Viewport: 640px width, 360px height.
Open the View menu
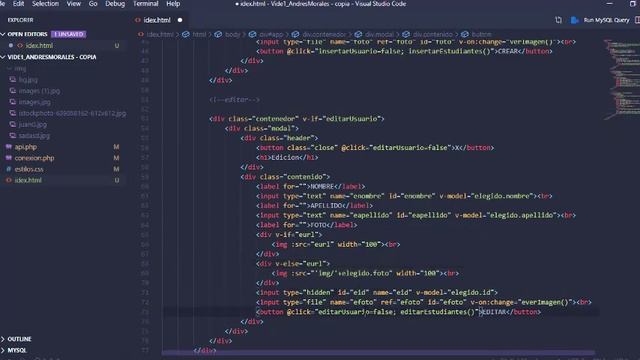coord(73,4)
